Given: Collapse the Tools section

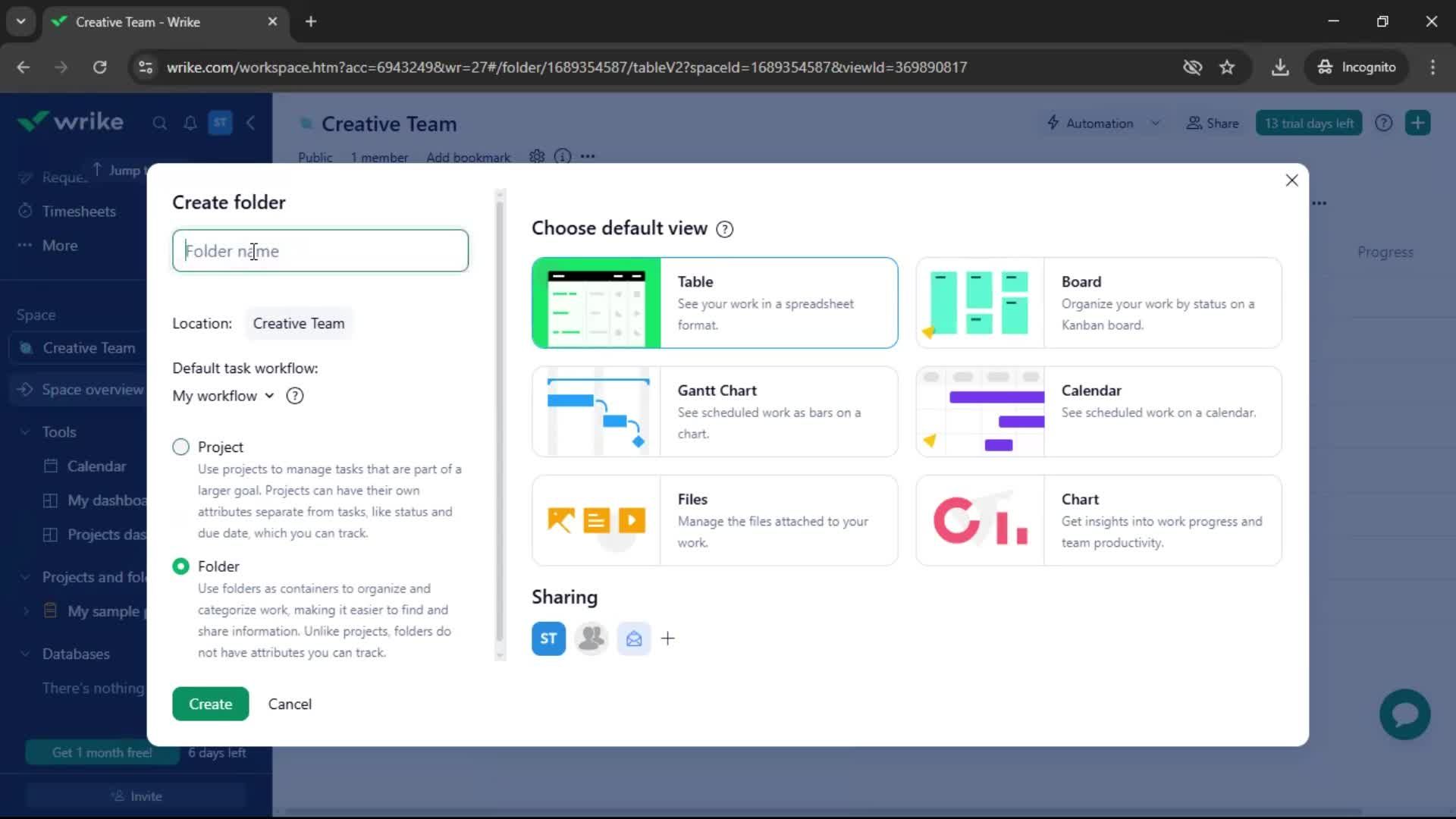Looking at the screenshot, I should click(25, 432).
